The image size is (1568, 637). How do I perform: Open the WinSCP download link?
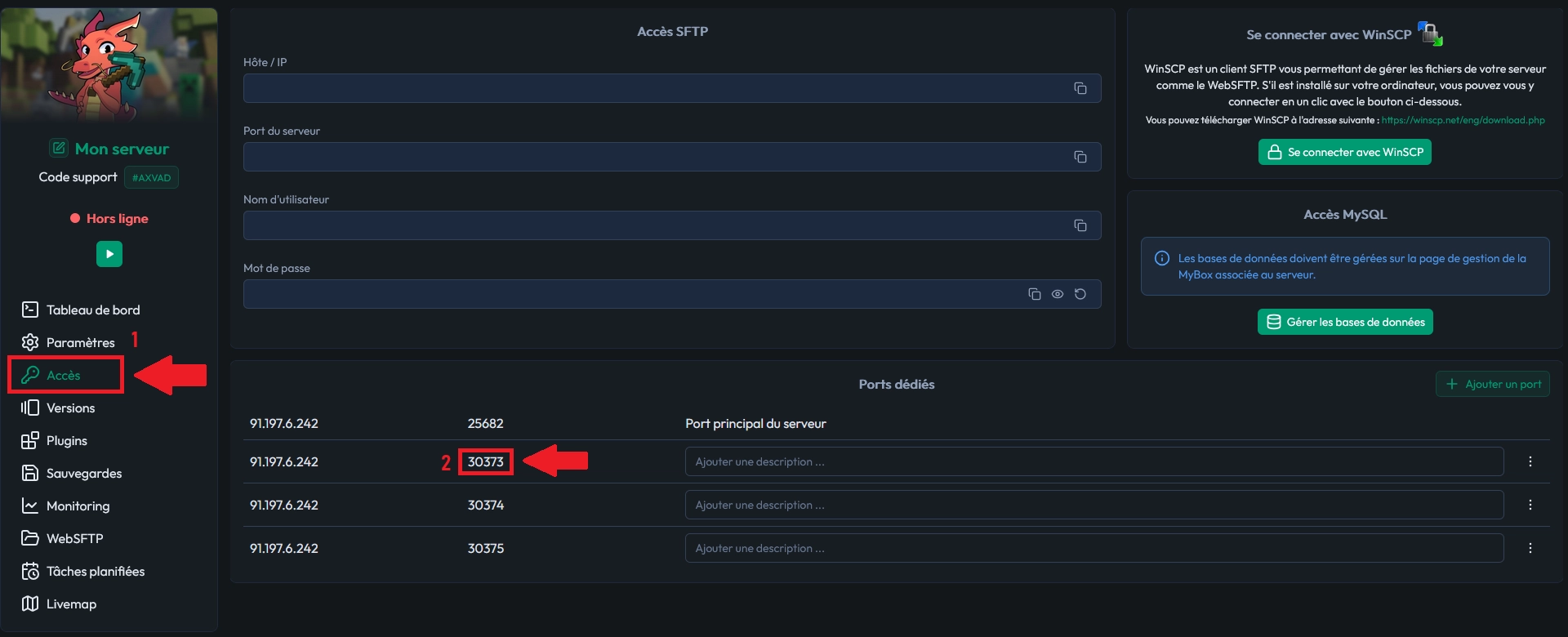point(1462,120)
